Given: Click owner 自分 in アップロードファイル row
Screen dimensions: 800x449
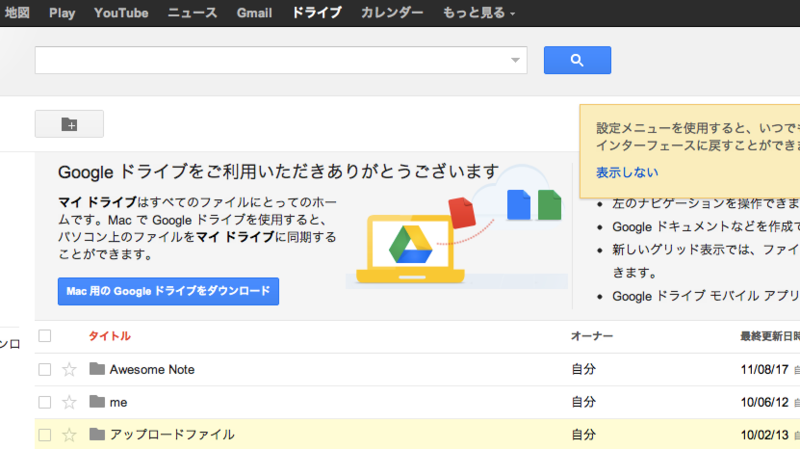Looking at the screenshot, I should [583, 435].
